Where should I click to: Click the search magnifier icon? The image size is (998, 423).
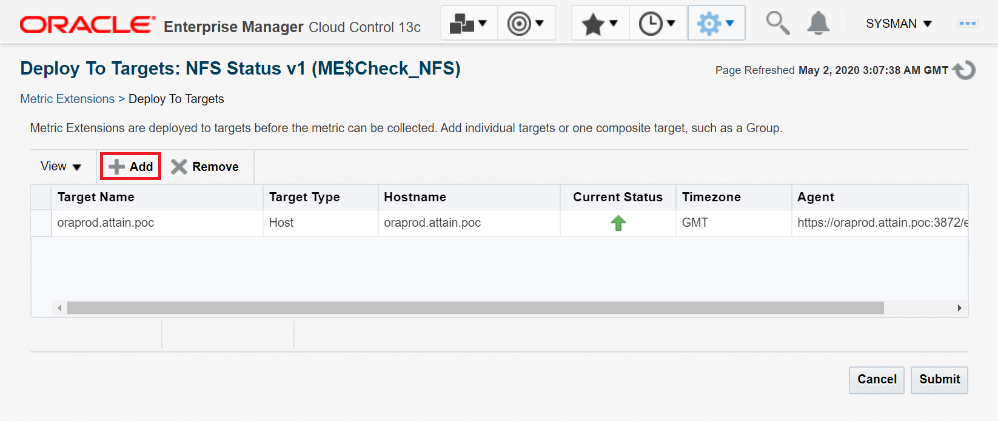pos(778,23)
